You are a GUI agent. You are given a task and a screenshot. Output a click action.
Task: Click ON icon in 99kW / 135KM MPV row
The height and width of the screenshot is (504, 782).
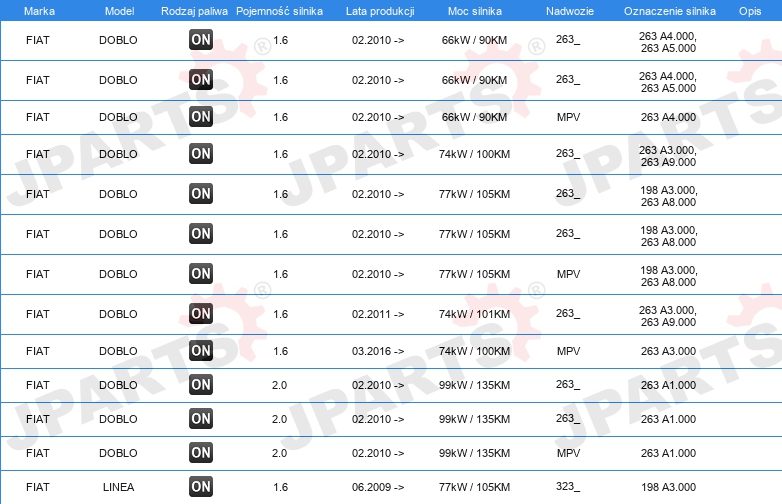[201, 453]
